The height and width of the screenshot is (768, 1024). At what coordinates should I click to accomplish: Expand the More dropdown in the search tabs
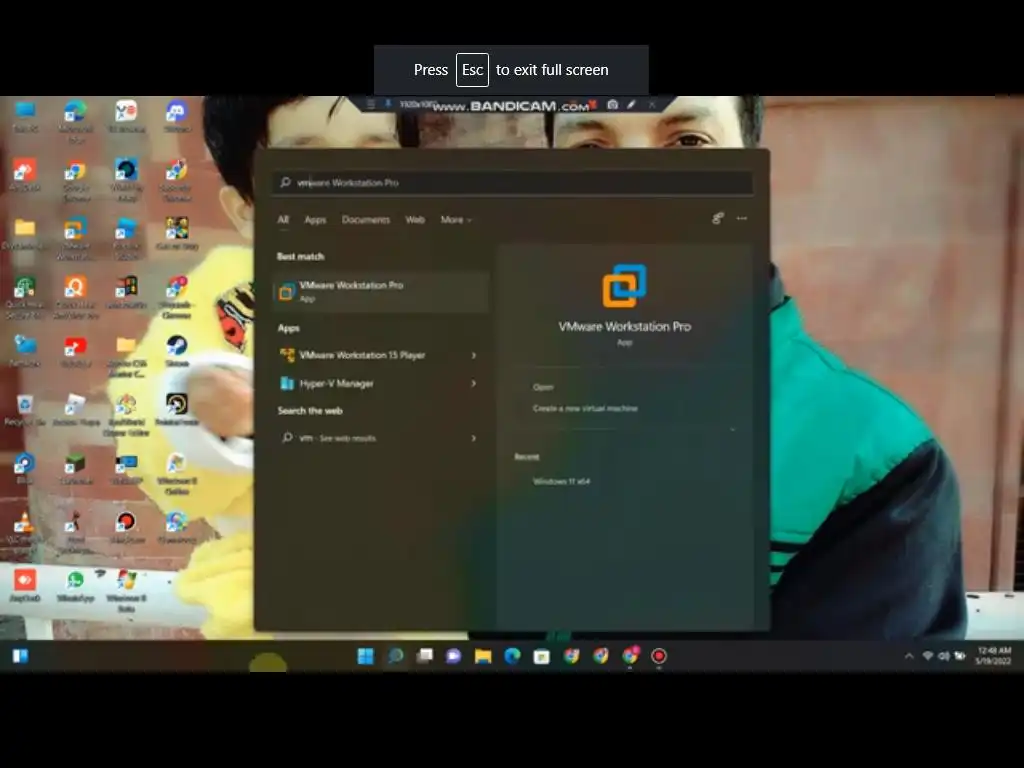(x=456, y=220)
